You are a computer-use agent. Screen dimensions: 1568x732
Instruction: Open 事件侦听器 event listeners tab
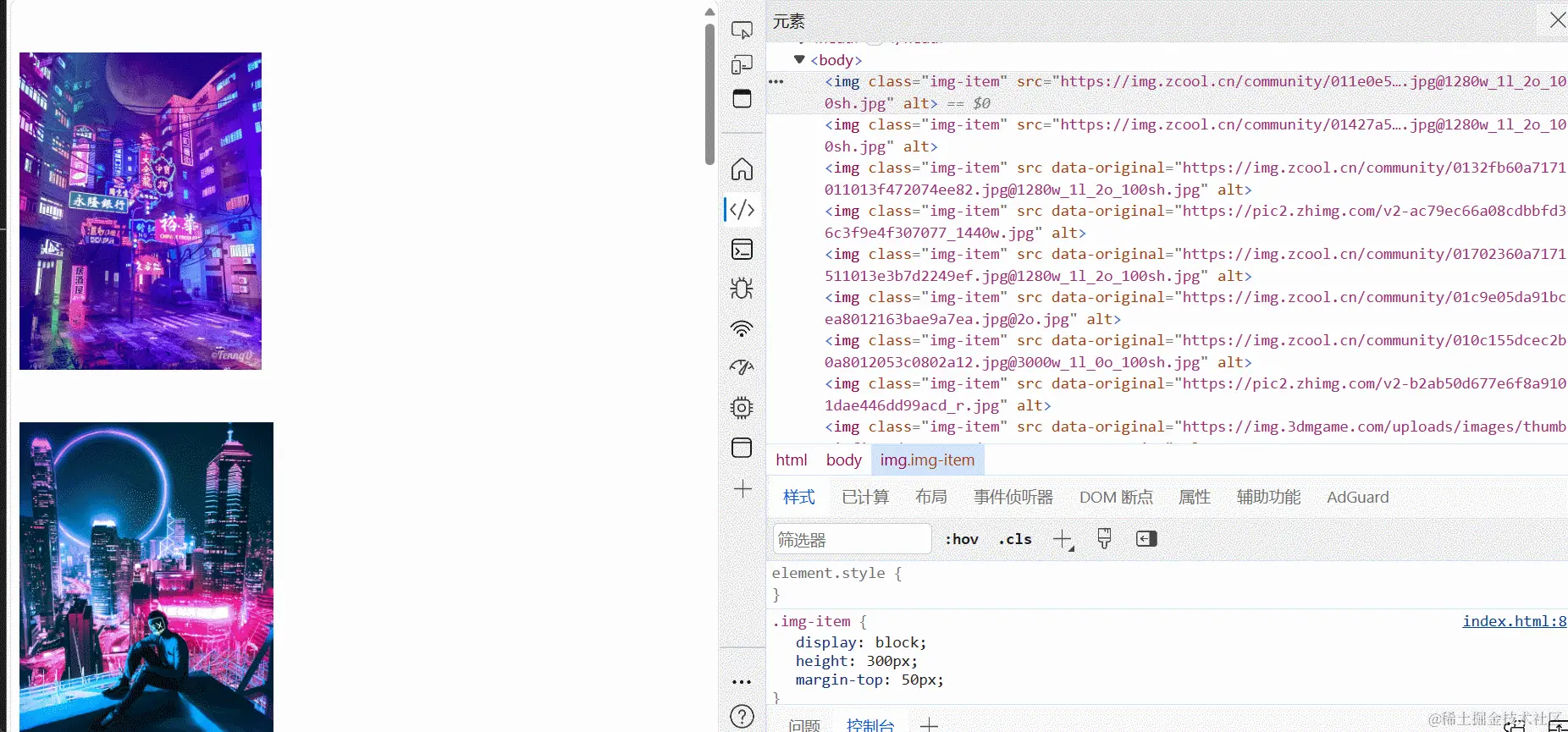pyautogui.click(x=1013, y=497)
